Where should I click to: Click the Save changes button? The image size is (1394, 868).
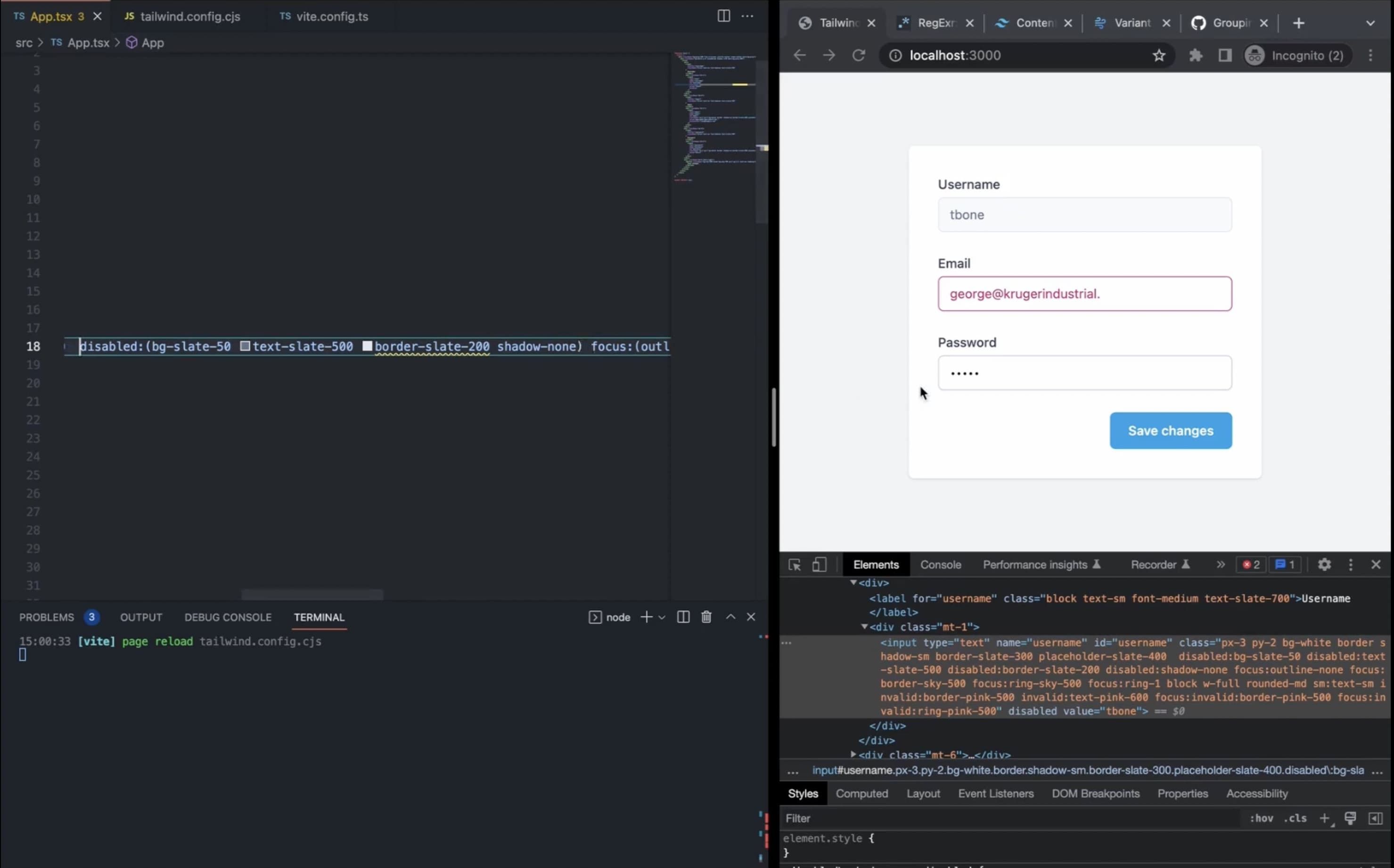(1170, 431)
